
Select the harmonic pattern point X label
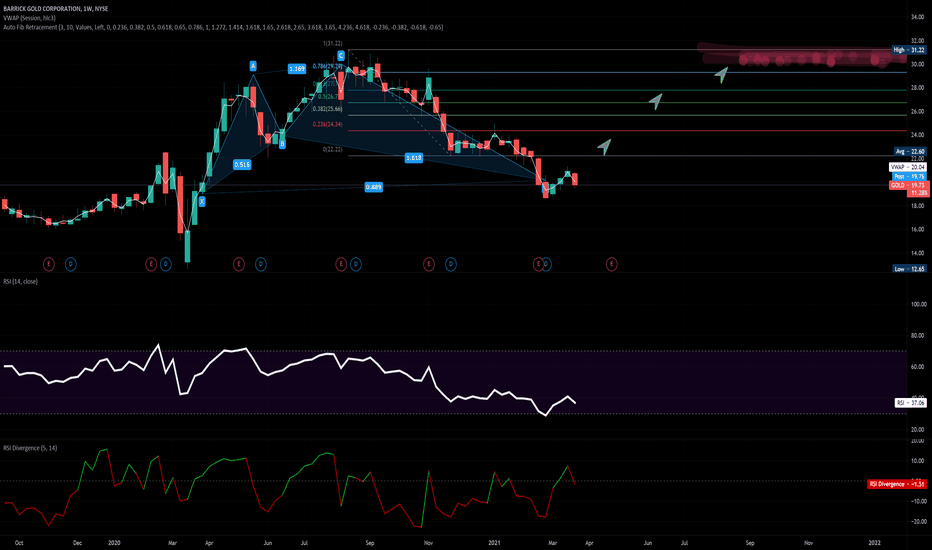click(x=202, y=202)
